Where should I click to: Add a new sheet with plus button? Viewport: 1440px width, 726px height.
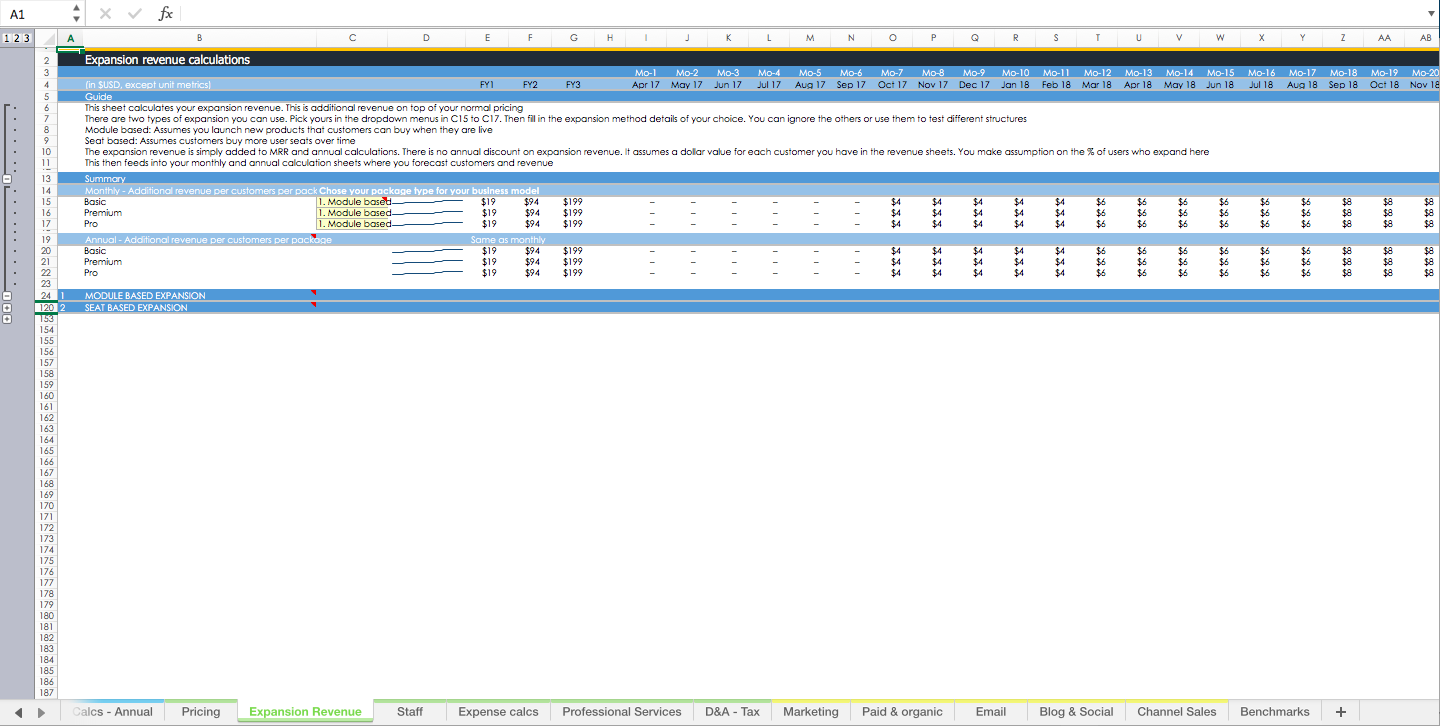pyautogui.click(x=1341, y=712)
